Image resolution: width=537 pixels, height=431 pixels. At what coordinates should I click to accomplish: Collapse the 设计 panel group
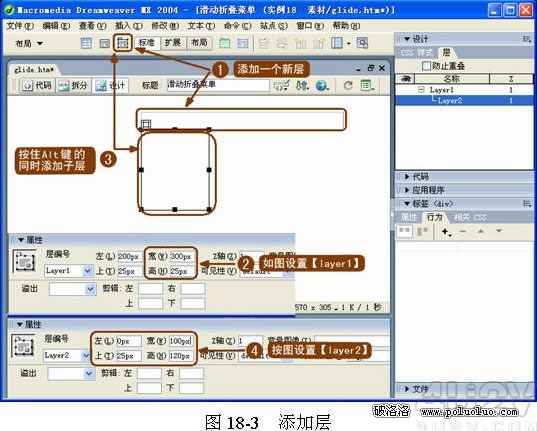click(x=407, y=39)
